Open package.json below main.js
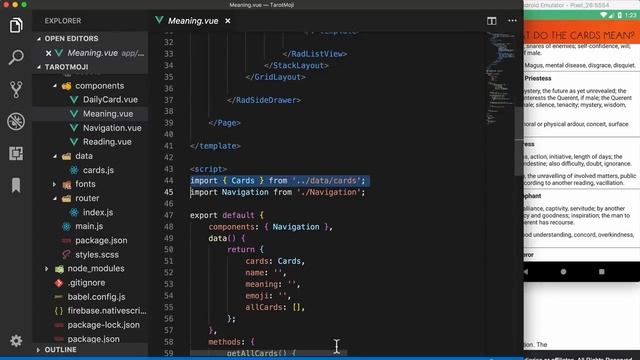 [x=101, y=240]
